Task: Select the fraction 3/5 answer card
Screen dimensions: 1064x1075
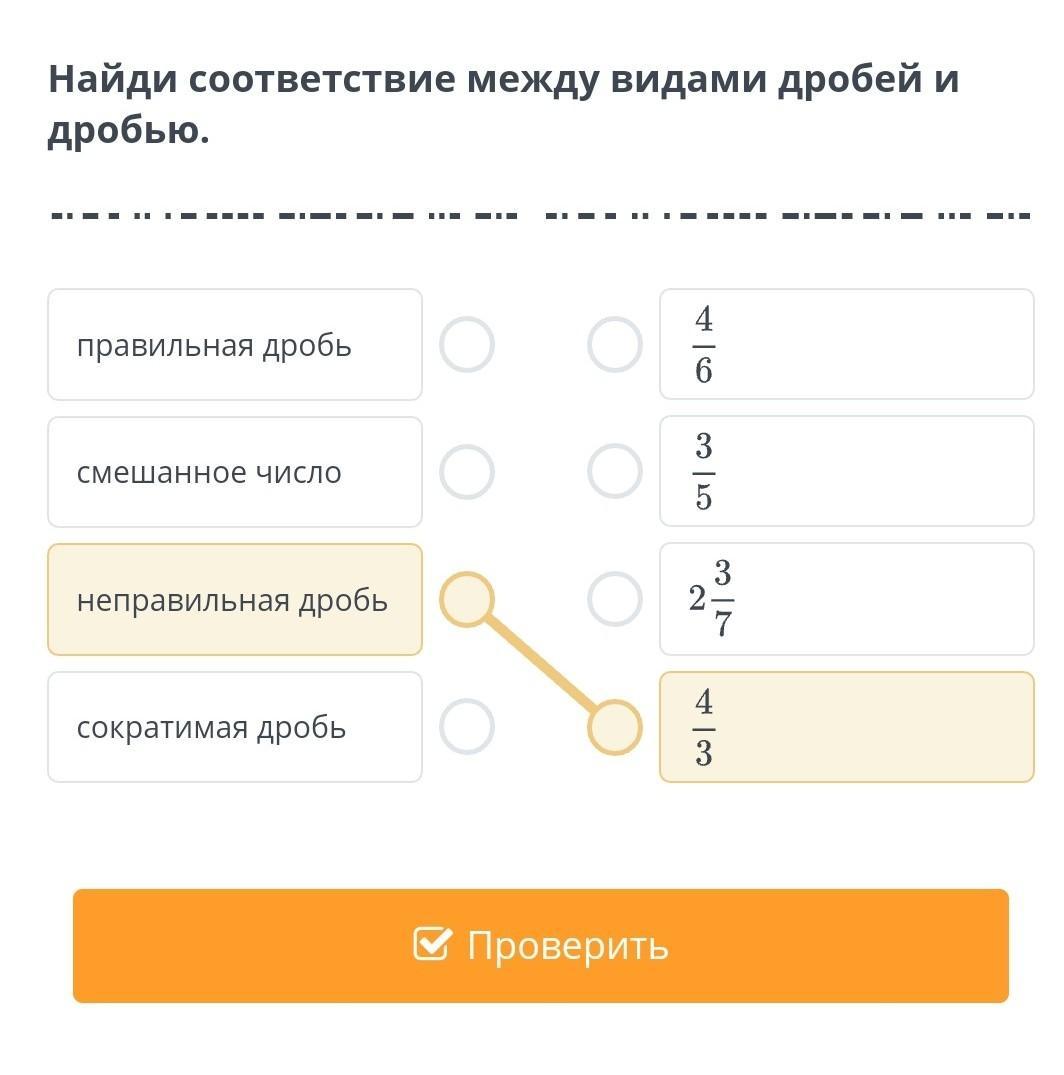Action: coord(846,471)
